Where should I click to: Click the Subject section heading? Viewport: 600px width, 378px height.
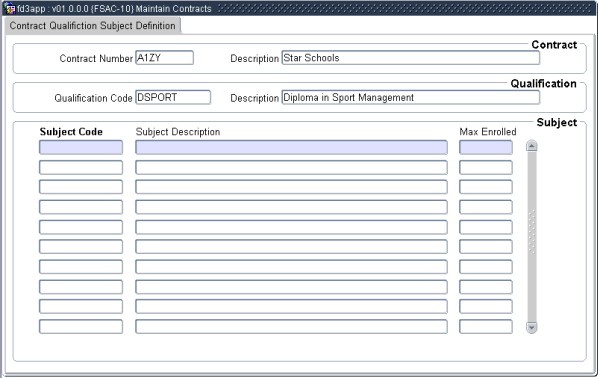[557, 122]
